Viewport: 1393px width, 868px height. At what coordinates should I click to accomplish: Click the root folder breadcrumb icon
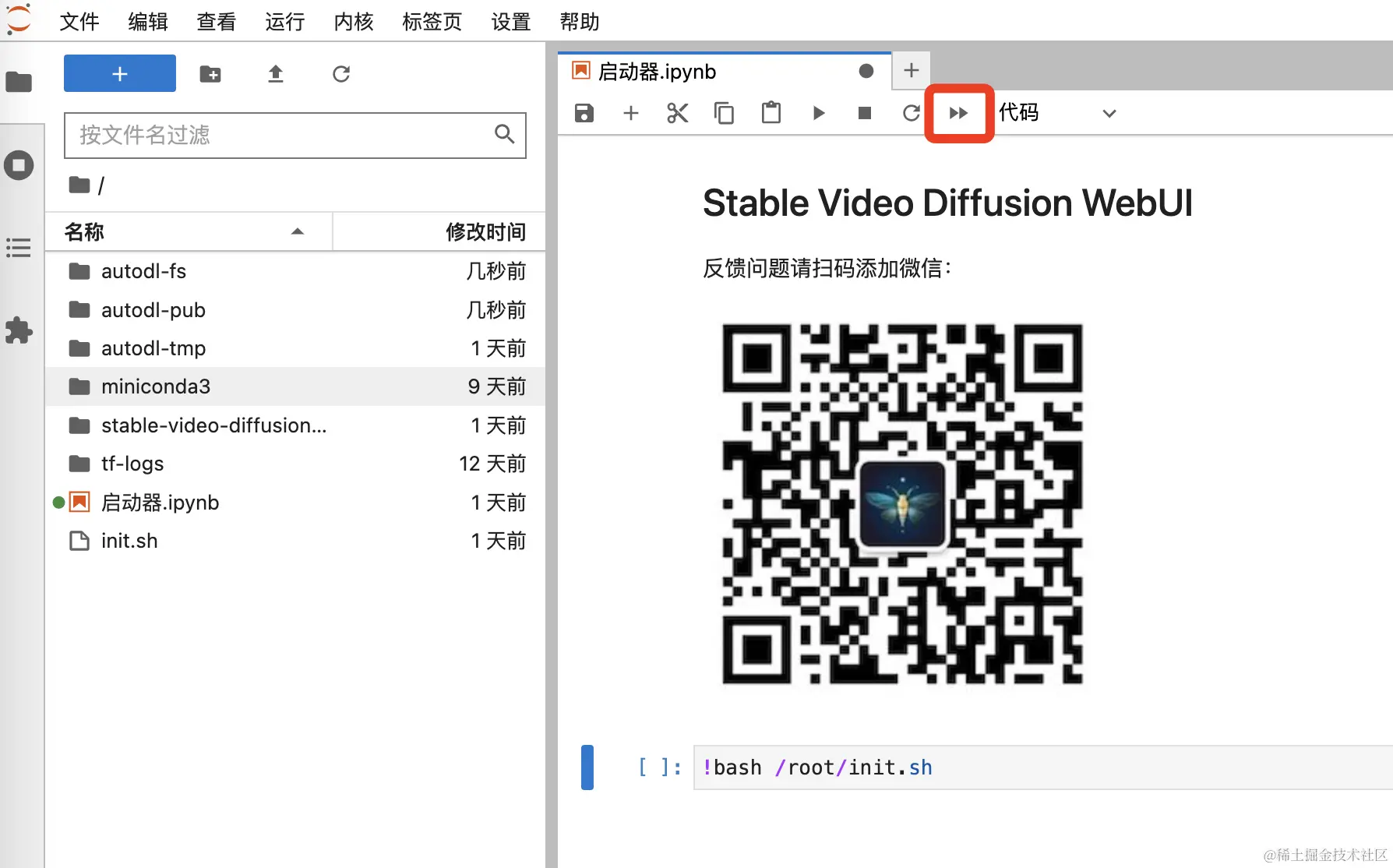point(79,185)
